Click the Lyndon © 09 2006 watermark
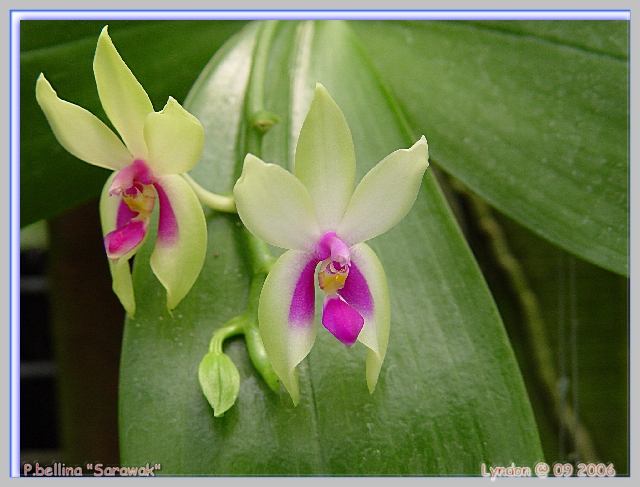 click(548, 469)
